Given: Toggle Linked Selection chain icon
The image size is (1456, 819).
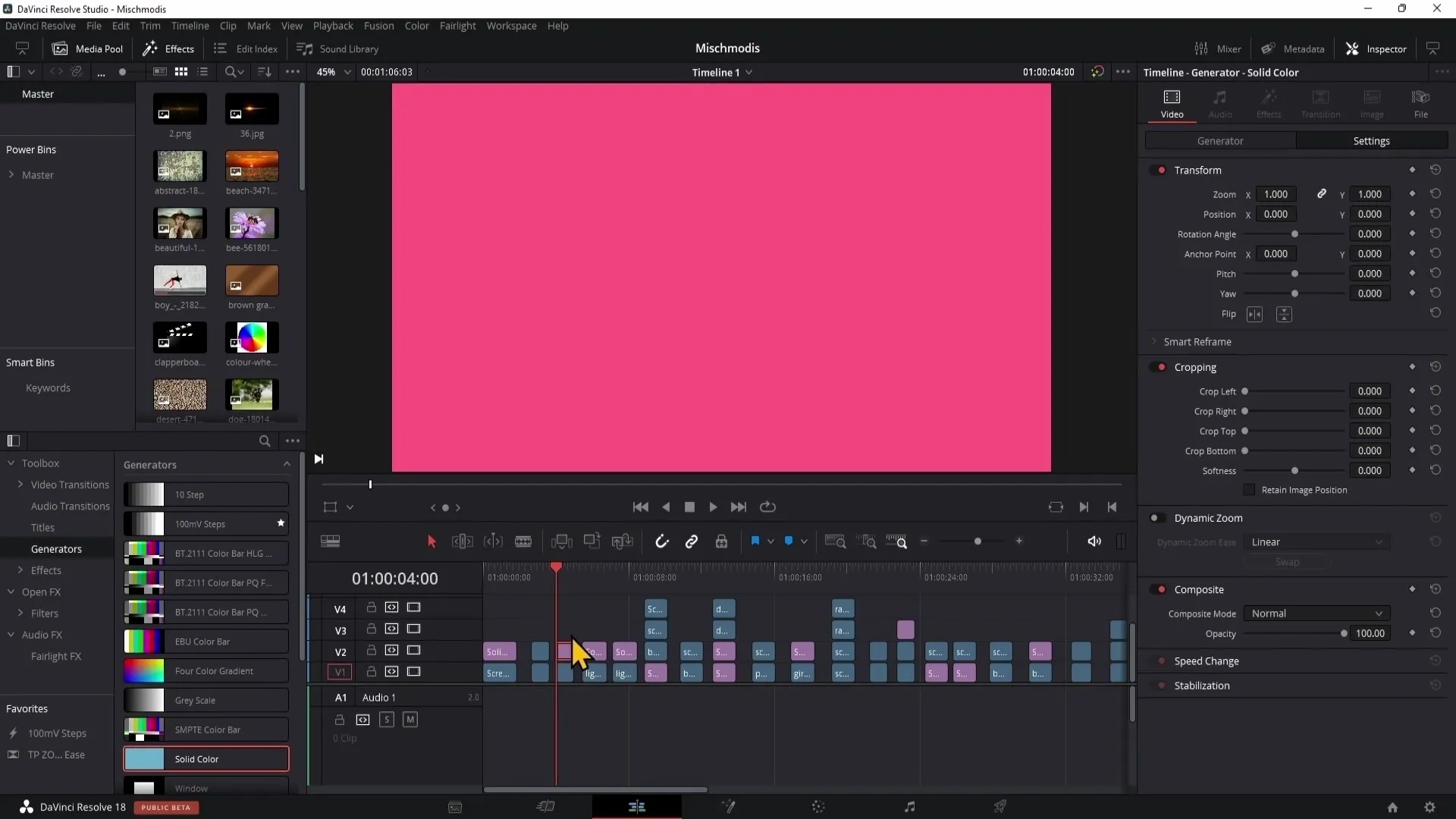Looking at the screenshot, I should 692,541.
